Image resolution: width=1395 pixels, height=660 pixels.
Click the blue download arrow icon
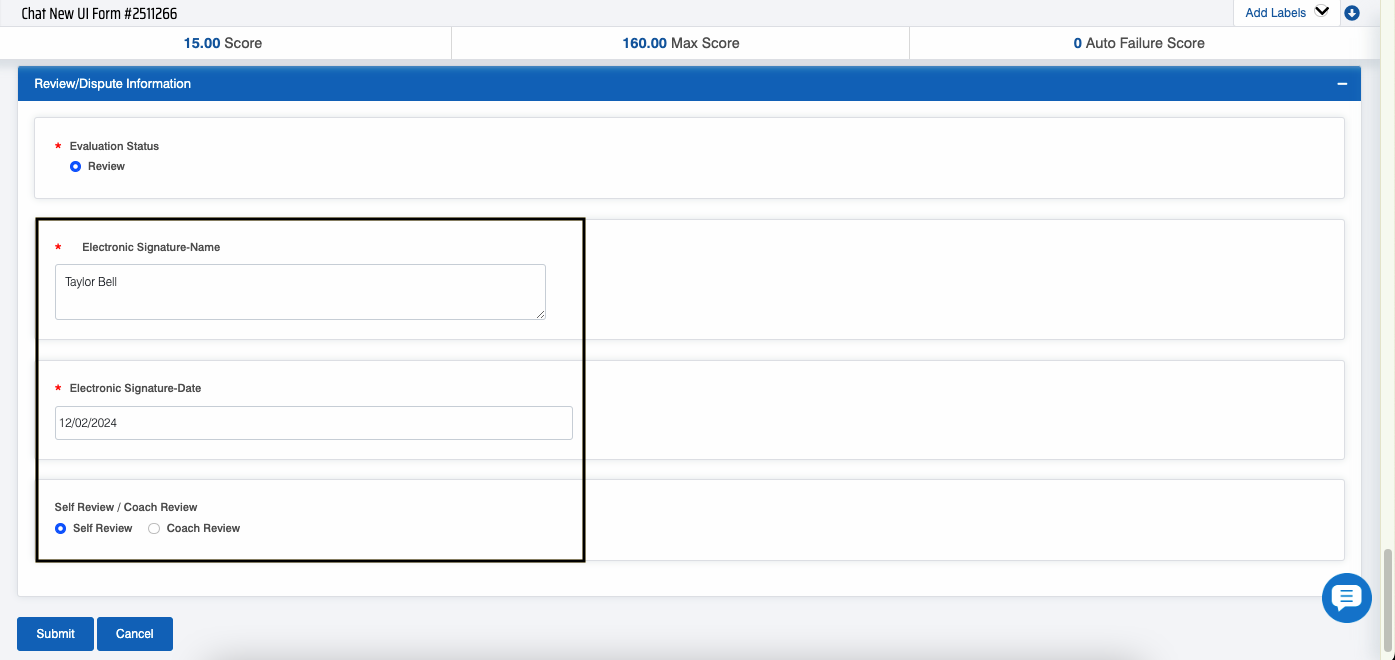coord(1352,13)
